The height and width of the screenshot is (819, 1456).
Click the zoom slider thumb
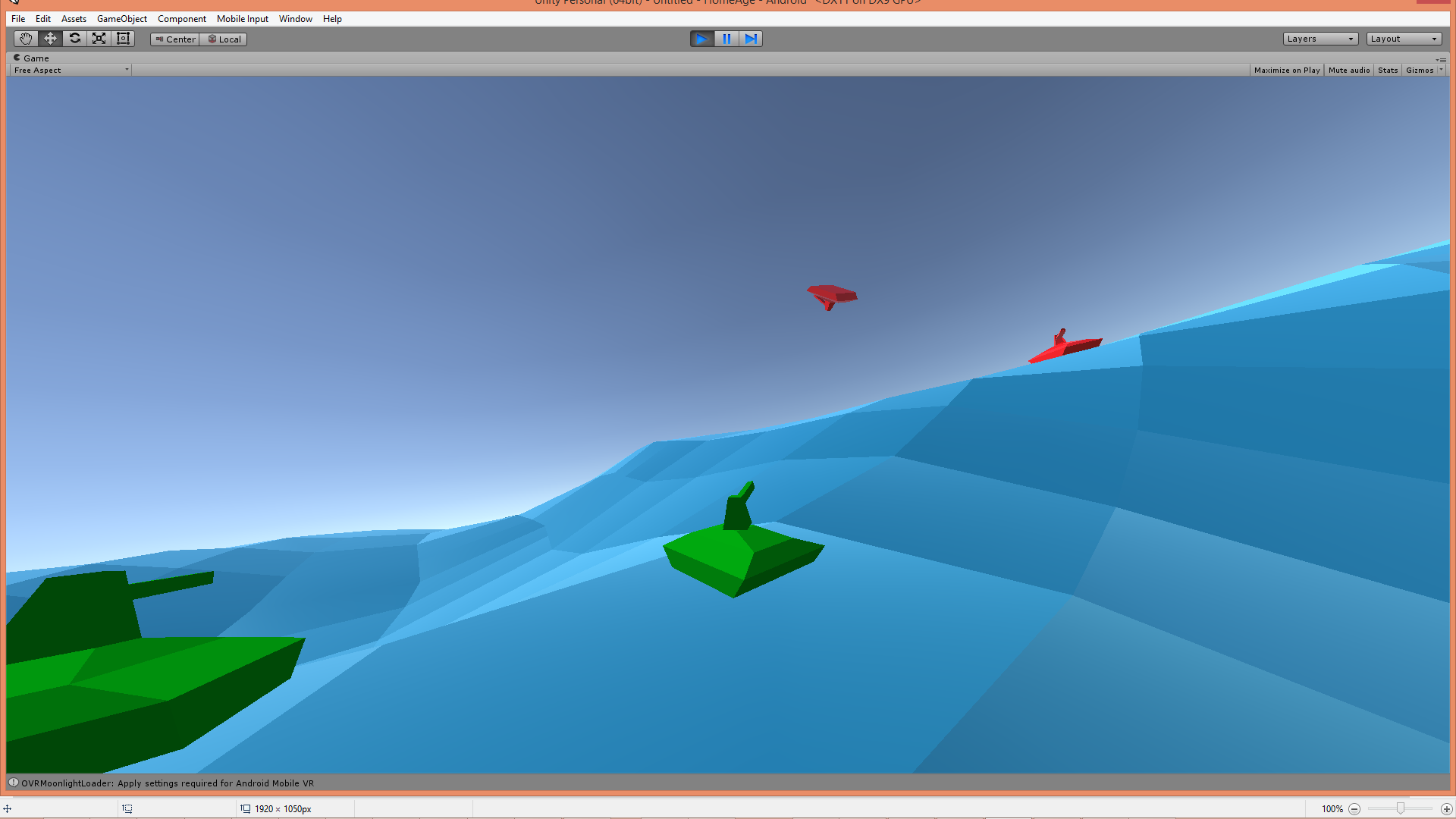(1401, 809)
